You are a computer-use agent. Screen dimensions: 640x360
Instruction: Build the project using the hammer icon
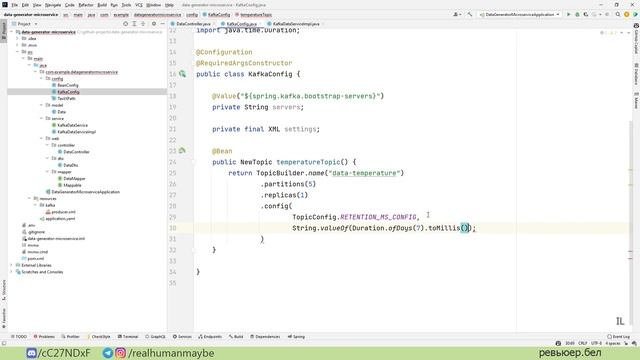[469, 14]
